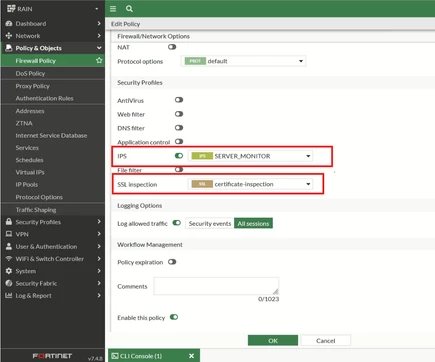Viewport: 435px width, 362px height.
Task: Click the Cancel button
Action: click(326, 340)
